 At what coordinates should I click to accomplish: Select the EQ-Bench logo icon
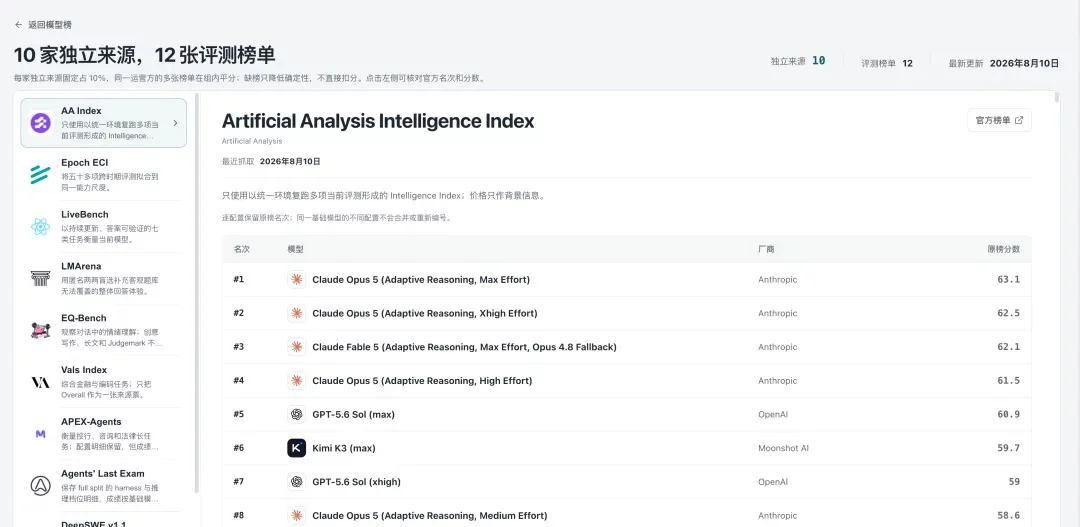pos(41,331)
